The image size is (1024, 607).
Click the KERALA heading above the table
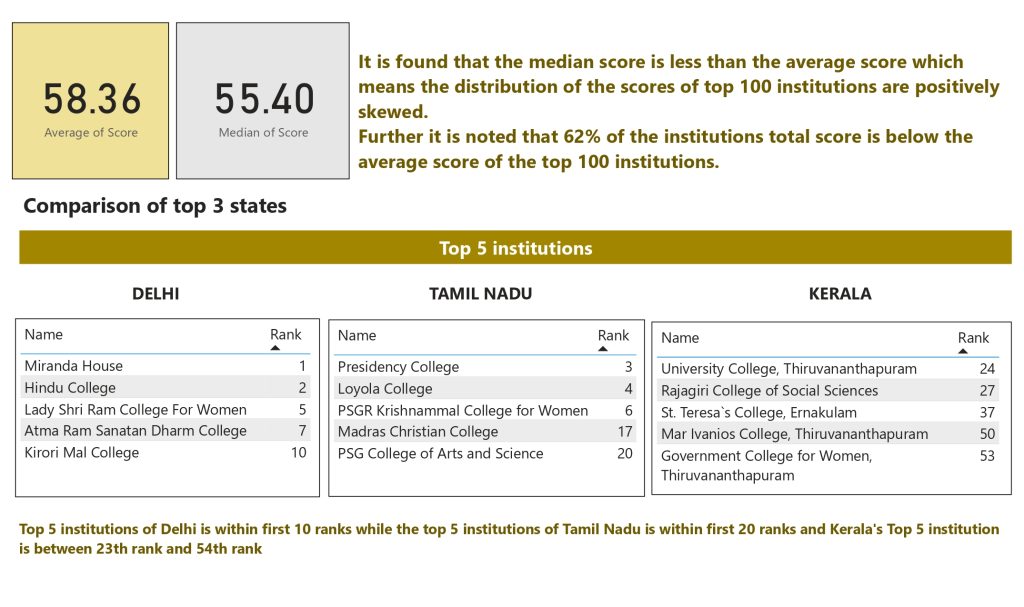click(840, 294)
